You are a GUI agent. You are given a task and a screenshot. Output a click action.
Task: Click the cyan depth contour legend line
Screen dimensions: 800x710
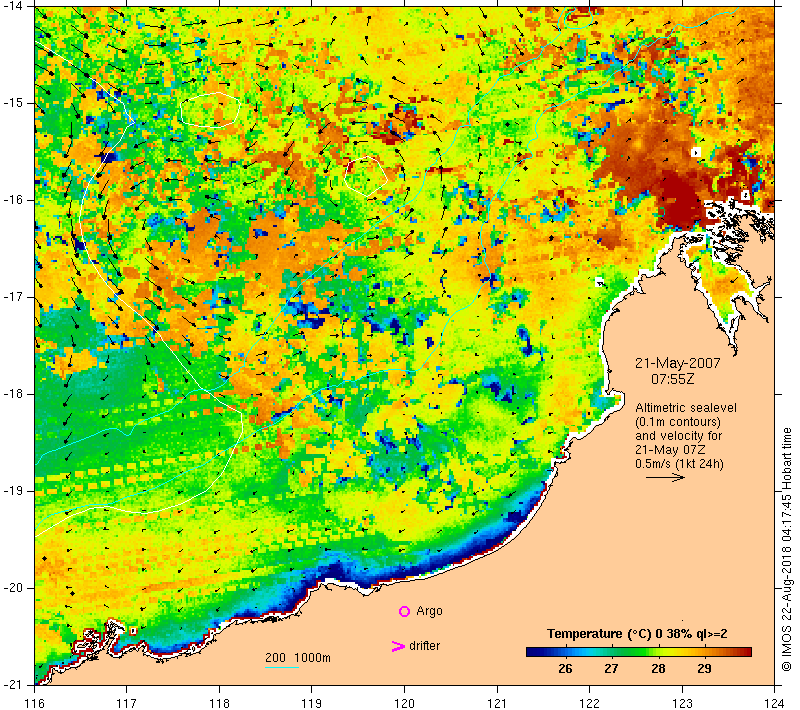282,667
